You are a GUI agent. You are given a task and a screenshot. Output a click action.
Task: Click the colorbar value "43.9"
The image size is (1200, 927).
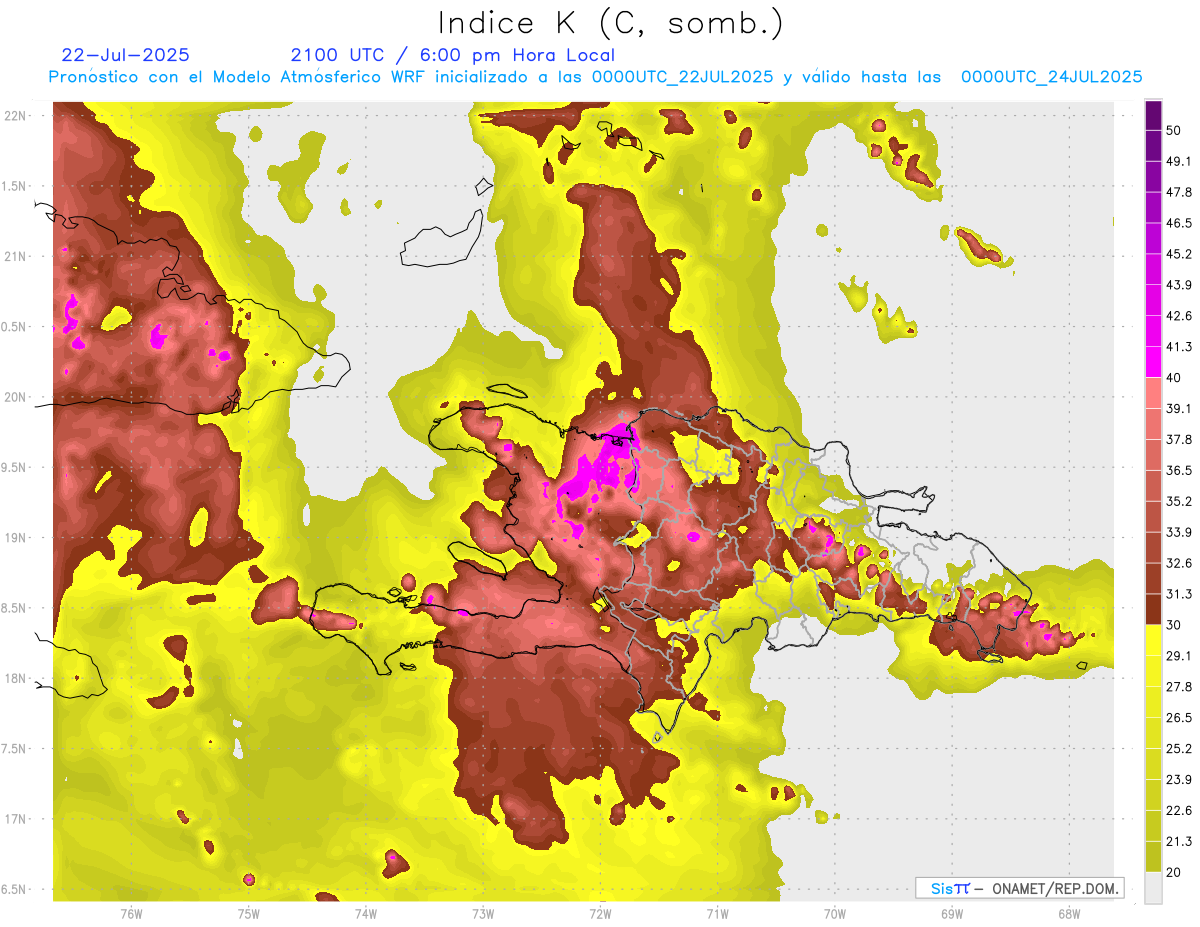1179,285
